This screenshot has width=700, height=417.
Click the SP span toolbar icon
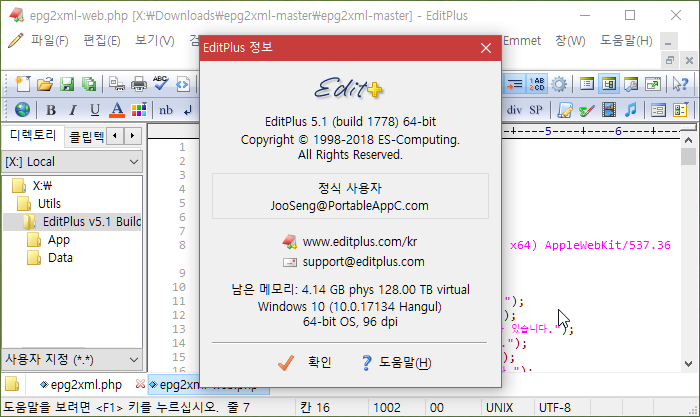tap(536, 110)
